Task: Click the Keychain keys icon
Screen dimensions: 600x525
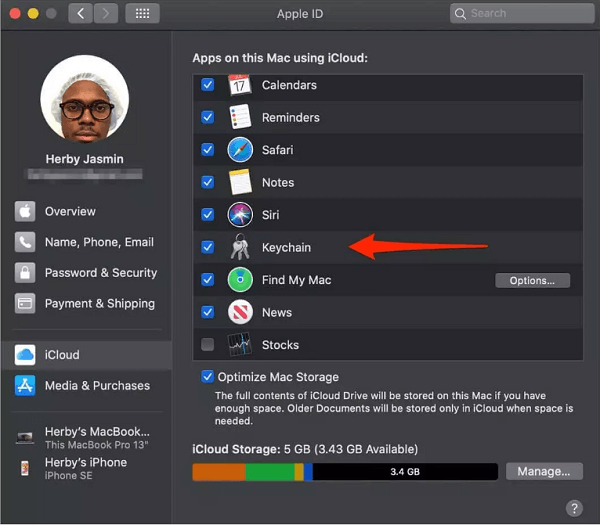Action: [x=240, y=247]
